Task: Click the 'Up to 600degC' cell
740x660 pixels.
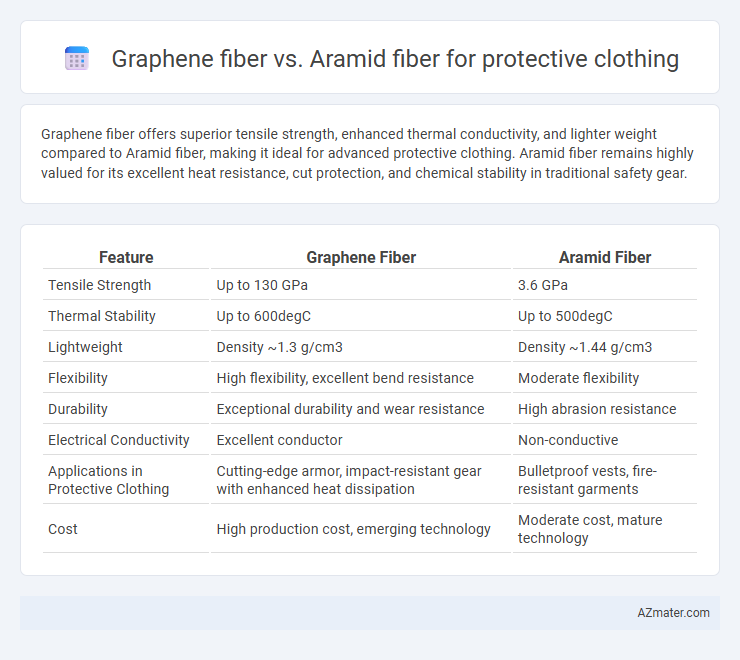Action: tap(263, 316)
